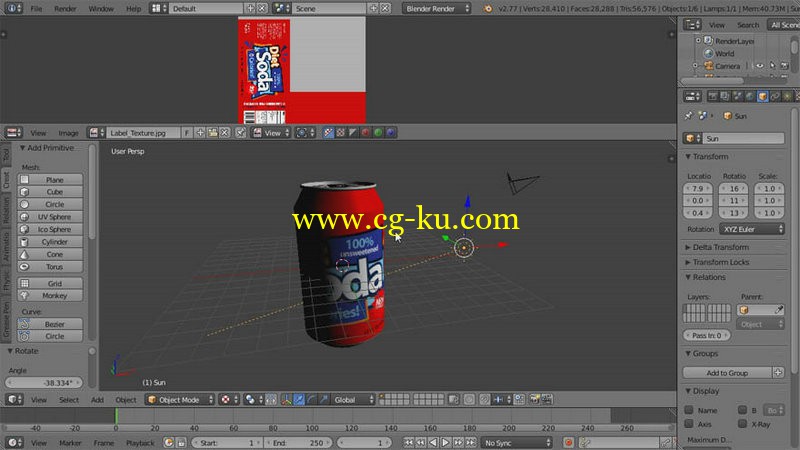Open the Blender Render engine dropdown
The width and height of the screenshot is (800, 450).
[x=437, y=8]
